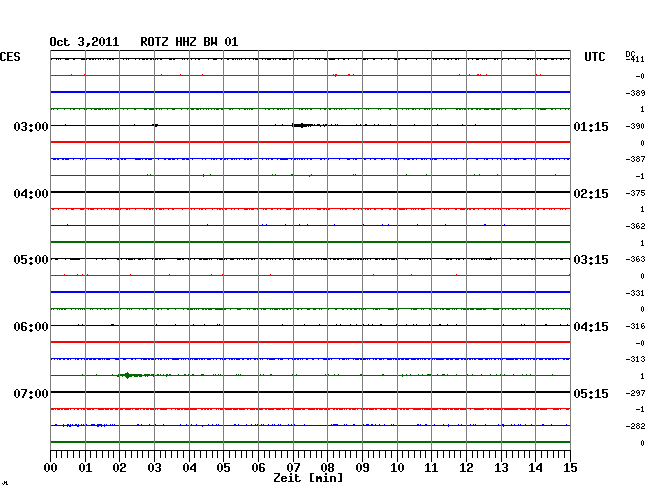Click the DC offset value "-297"

(635, 393)
